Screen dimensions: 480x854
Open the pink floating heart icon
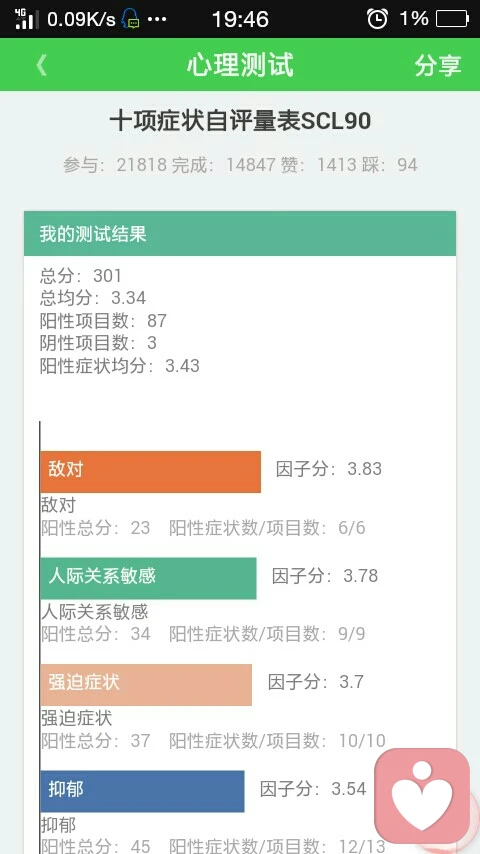(422, 795)
